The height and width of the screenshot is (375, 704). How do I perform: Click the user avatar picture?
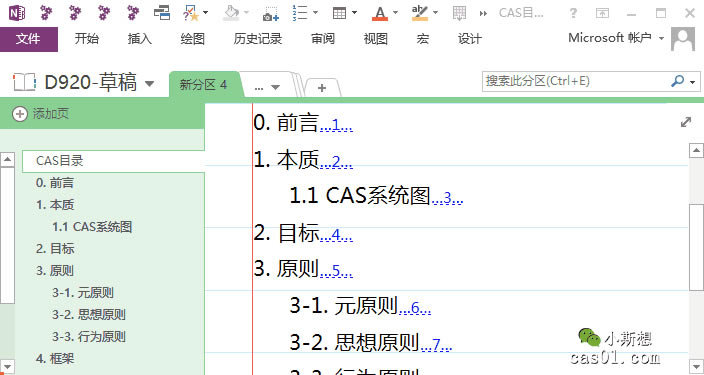click(x=683, y=39)
